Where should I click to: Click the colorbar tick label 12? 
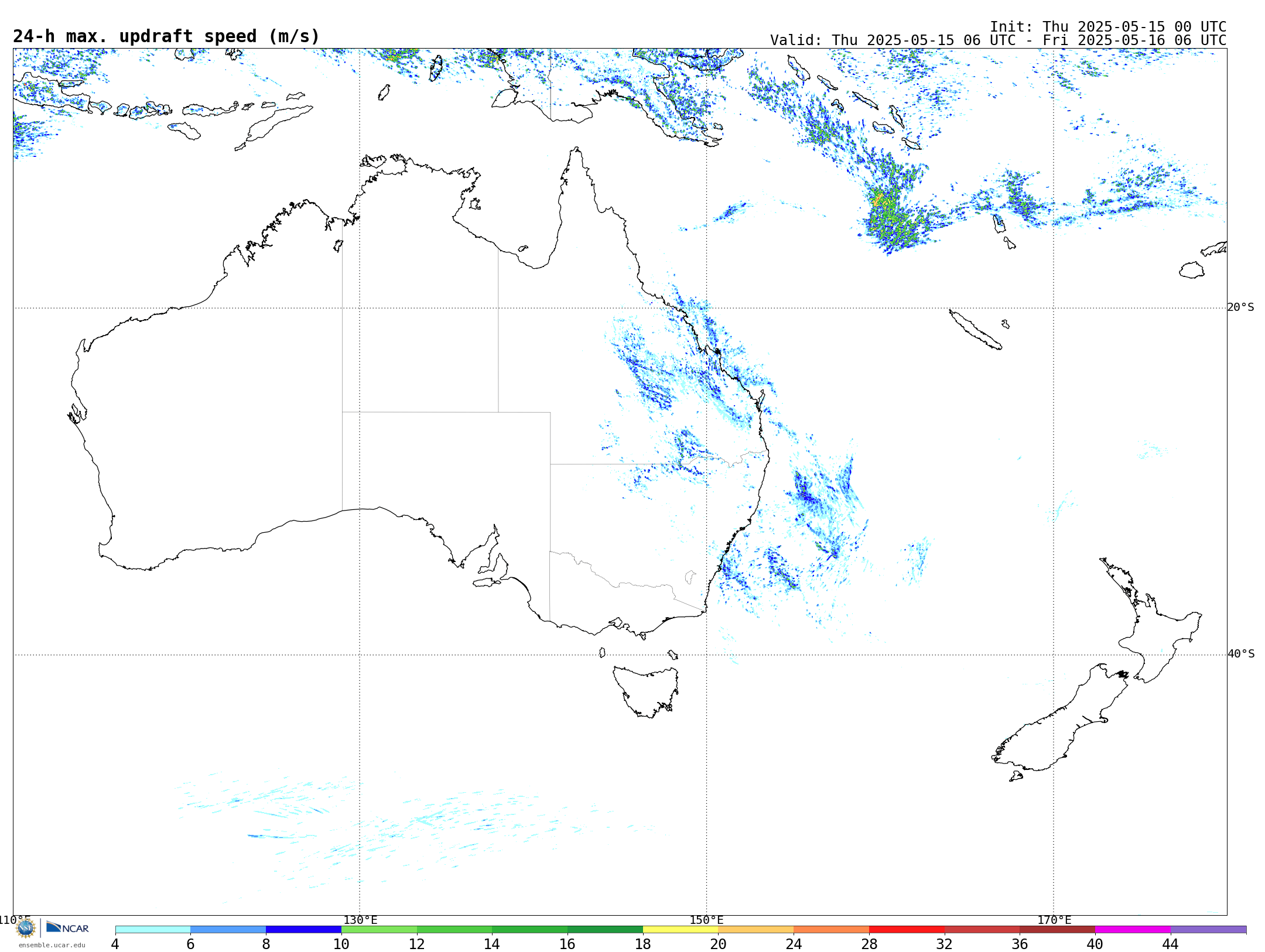pyautogui.click(x=417, y=944)
